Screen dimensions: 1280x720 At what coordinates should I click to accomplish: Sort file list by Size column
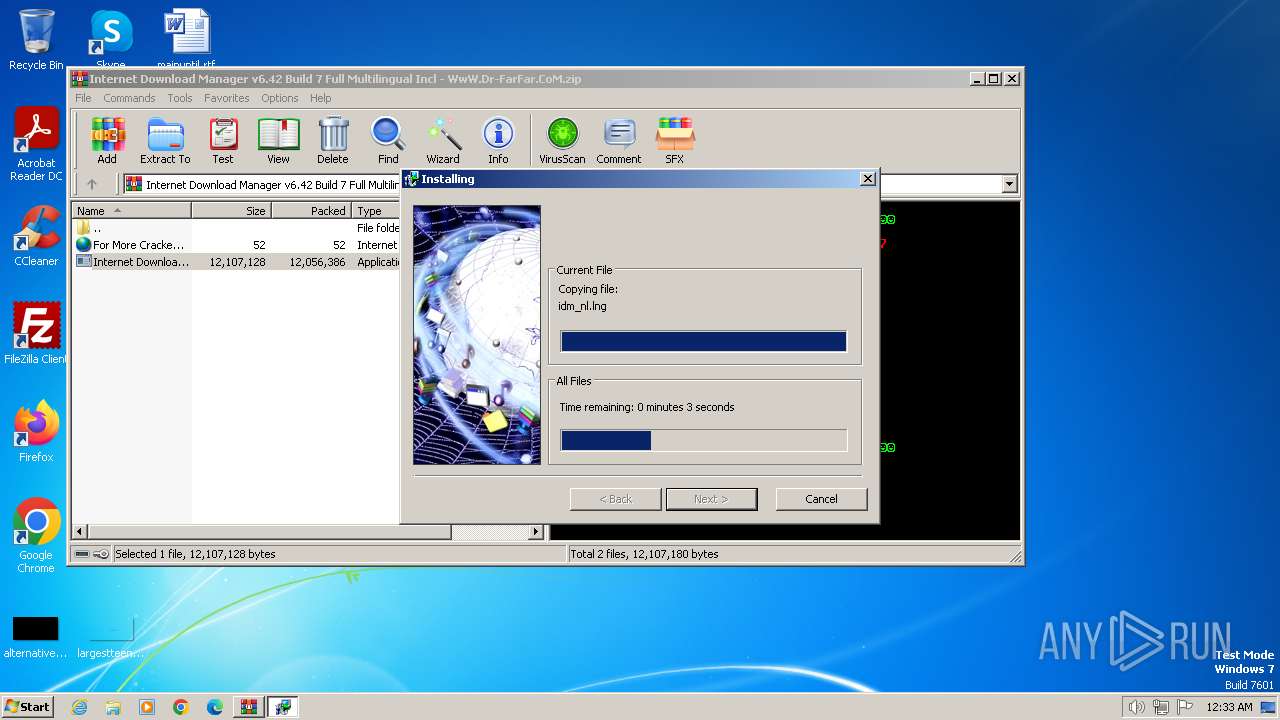231,211
